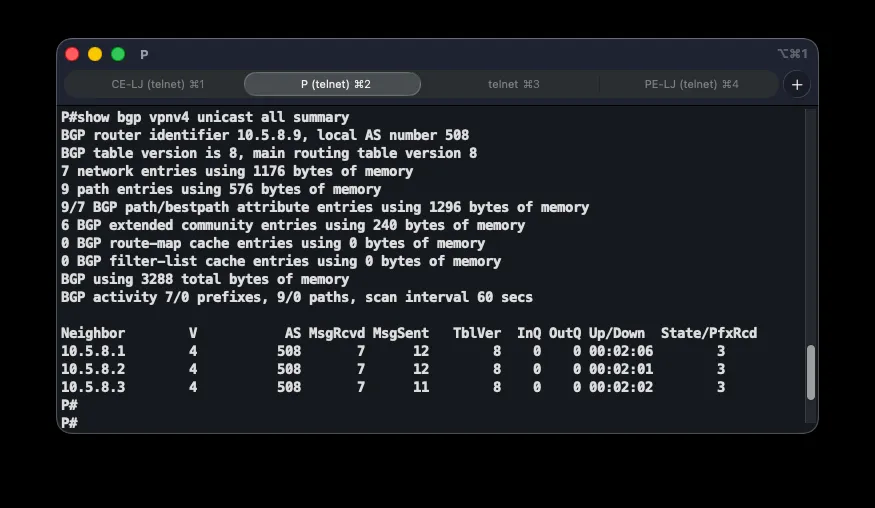Click the ⌥⌘1 shortcut indicator in title bar
The width and height of the screenshot is (875, 508).
(792, 54)
